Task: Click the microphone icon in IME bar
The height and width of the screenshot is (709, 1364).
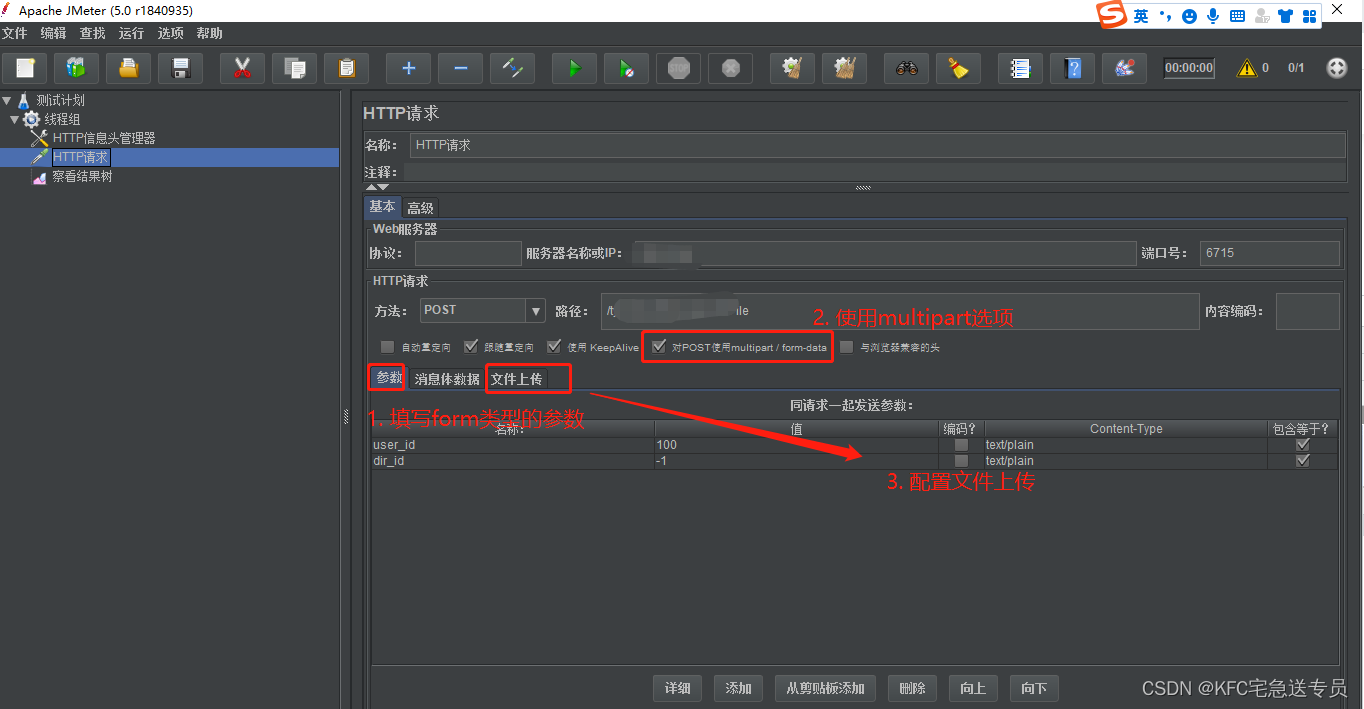Action: point(1213,16)
